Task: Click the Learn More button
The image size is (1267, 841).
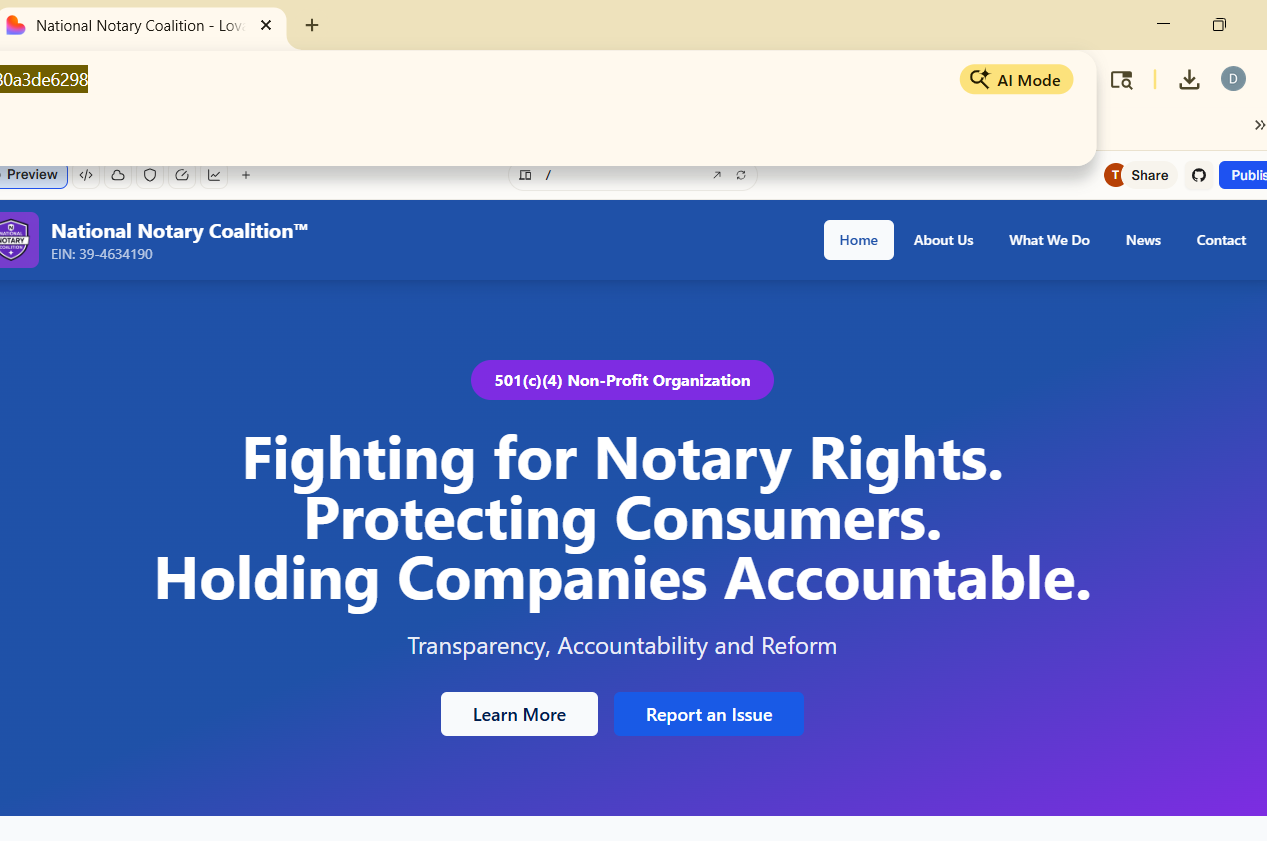Action: [x=519, y=714]
